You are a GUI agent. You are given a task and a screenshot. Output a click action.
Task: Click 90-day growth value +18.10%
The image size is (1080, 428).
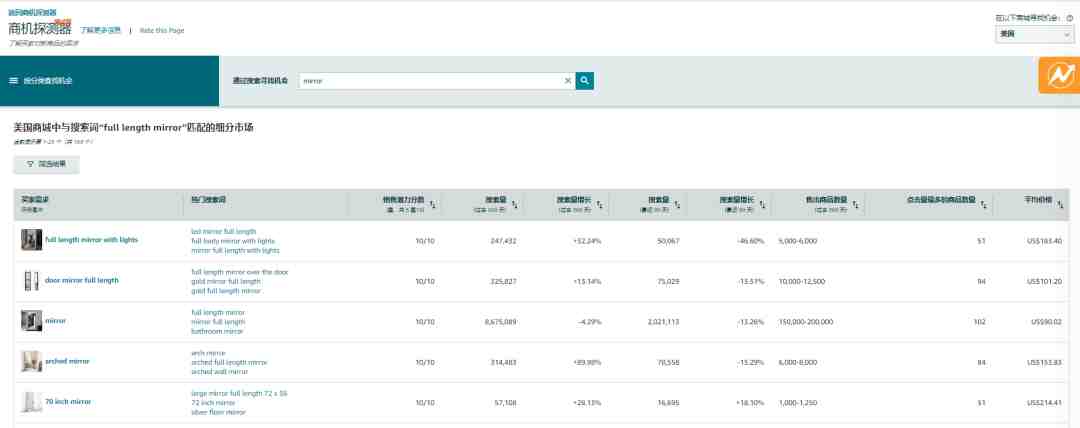point(750,402)
